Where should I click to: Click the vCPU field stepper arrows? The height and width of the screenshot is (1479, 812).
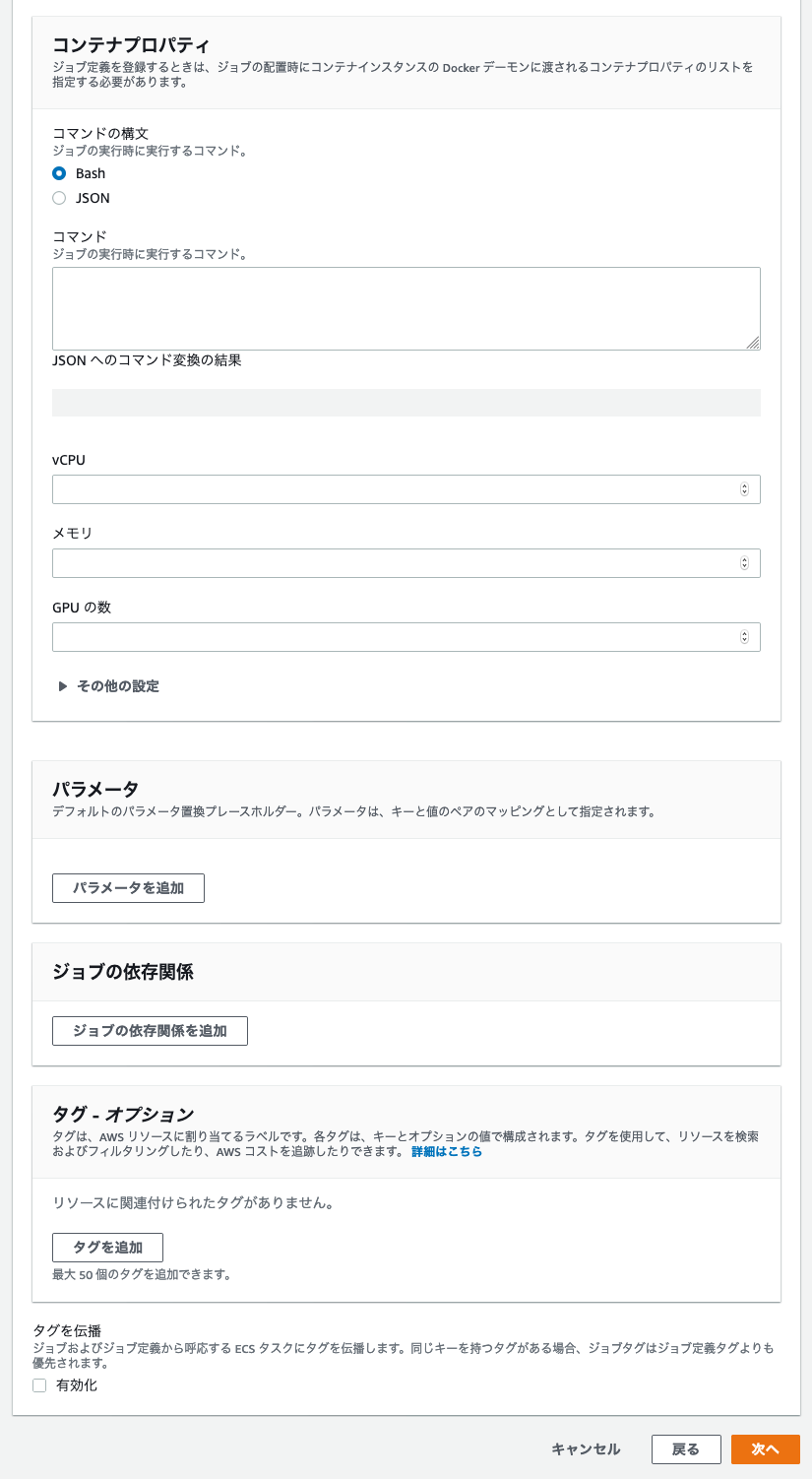pos(744,489)
